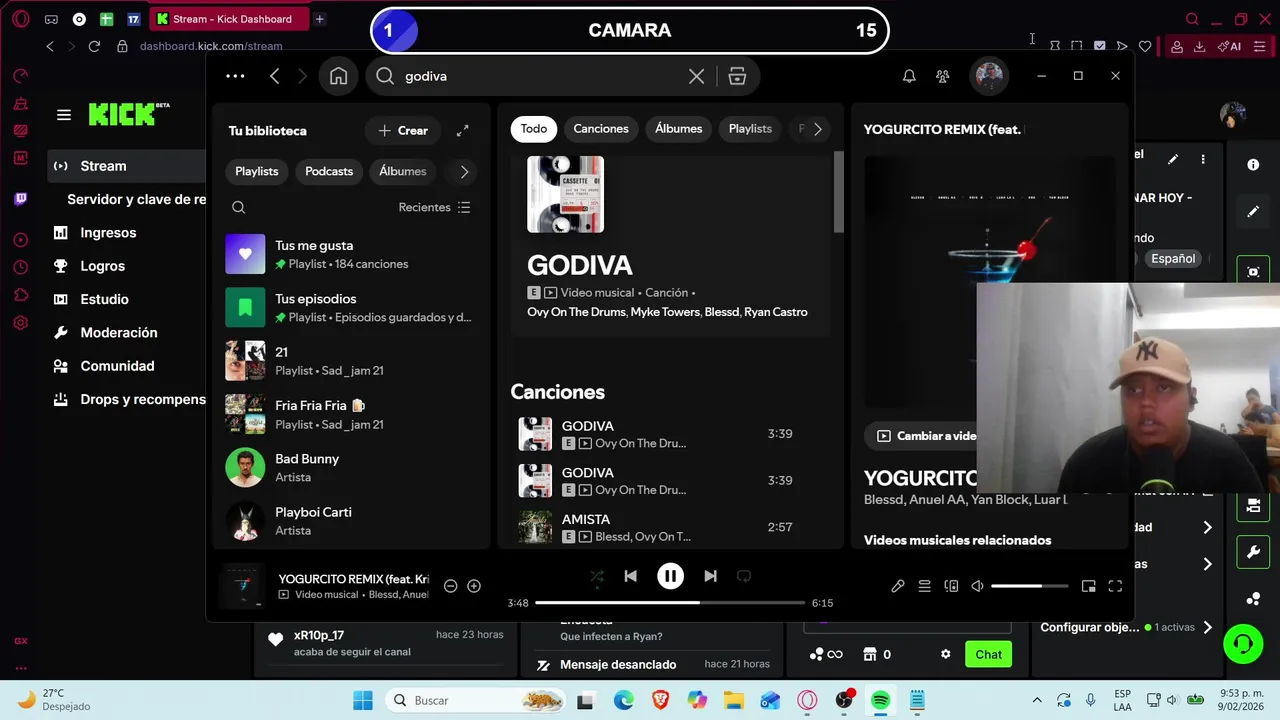This screenshot has width=1280, height=720.
Task: Select the Playlists search filter
Action: [x=750, y=129]
